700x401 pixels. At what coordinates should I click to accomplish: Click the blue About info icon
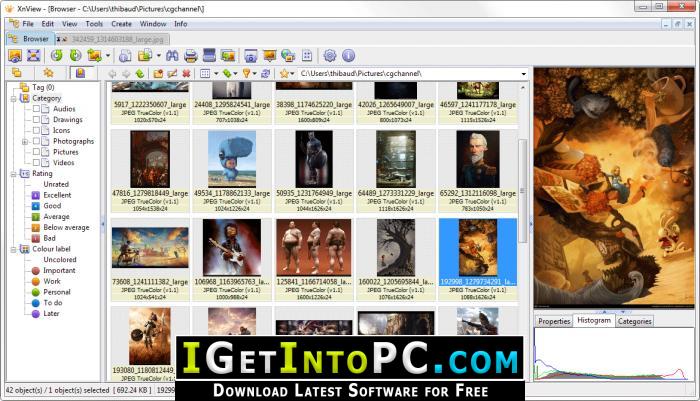(x=347, y=55)
